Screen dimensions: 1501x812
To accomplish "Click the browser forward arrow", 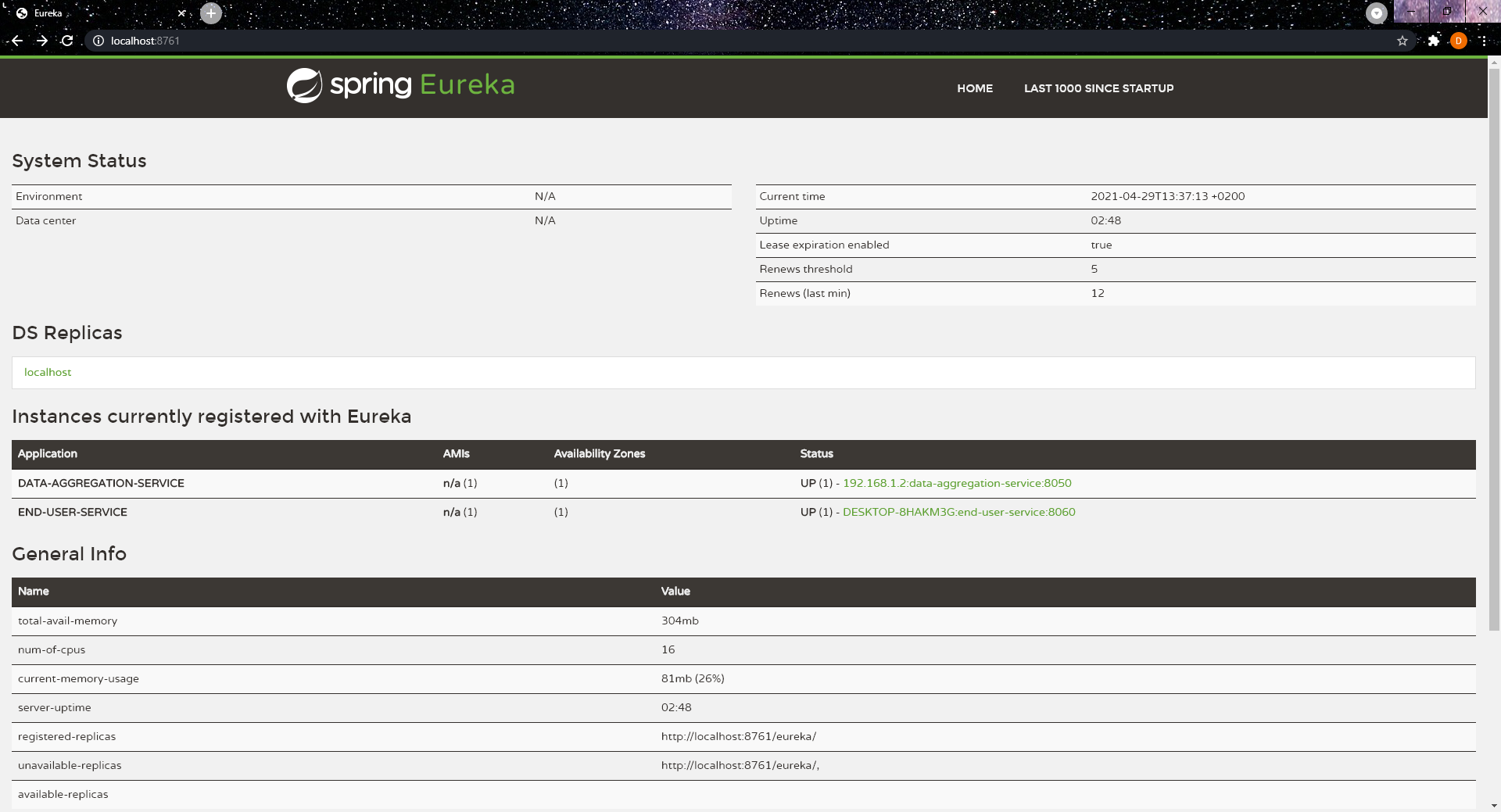I will (x=42, y=41).
